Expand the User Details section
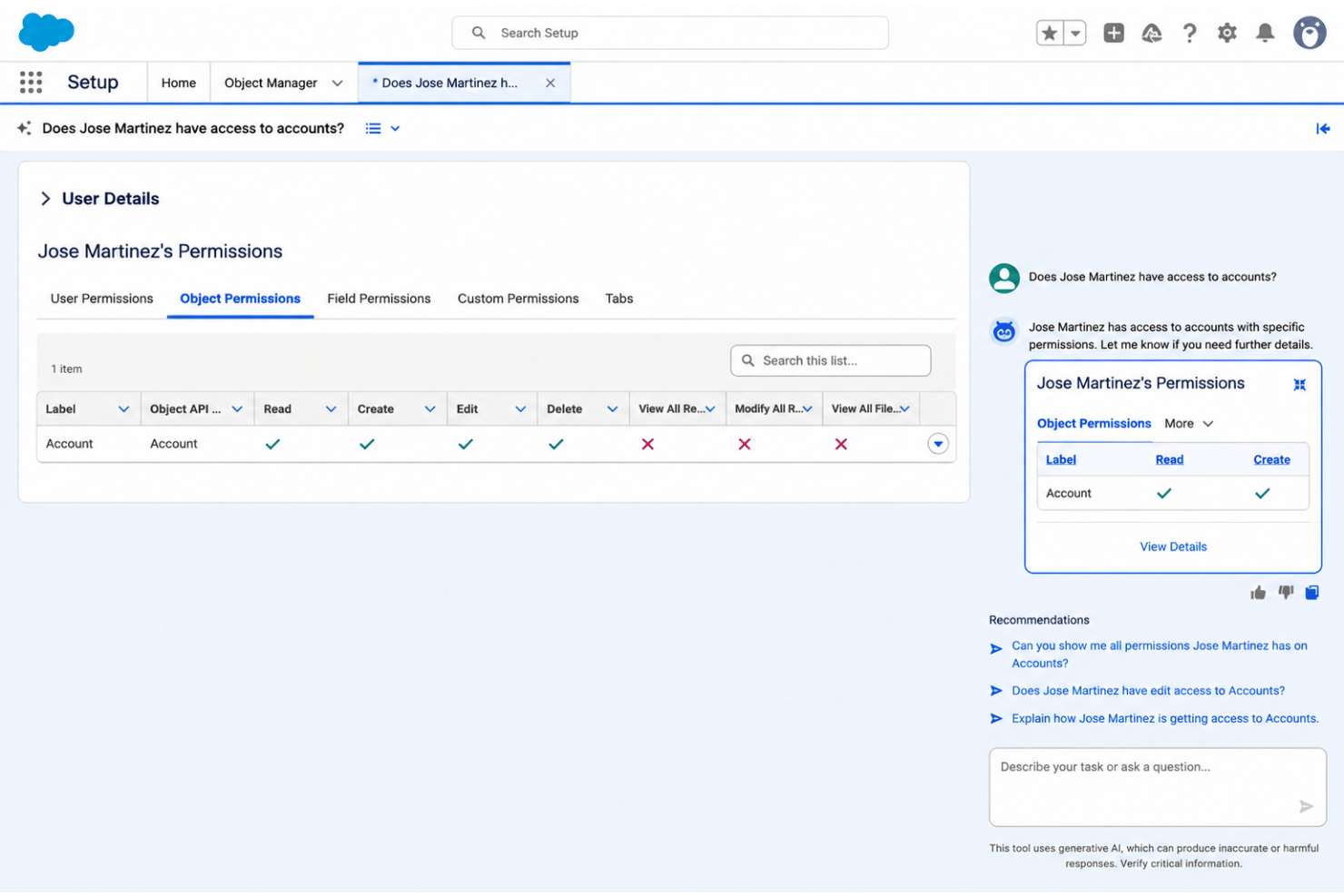The height and width of the screenshot is (896, 1344). (45, 199)
